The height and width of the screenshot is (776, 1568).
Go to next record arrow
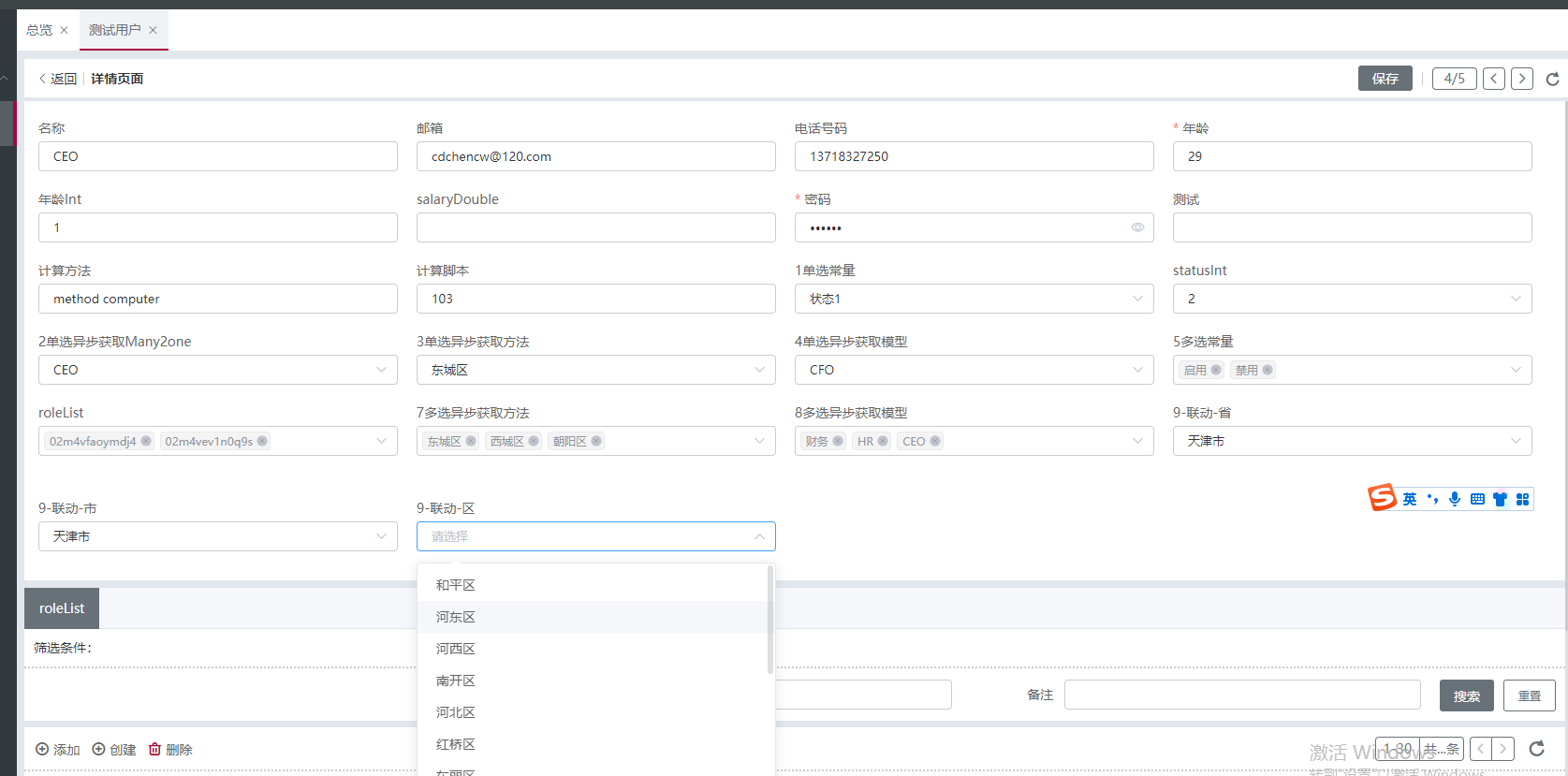pyautogui.click(x=1522, y=79)
